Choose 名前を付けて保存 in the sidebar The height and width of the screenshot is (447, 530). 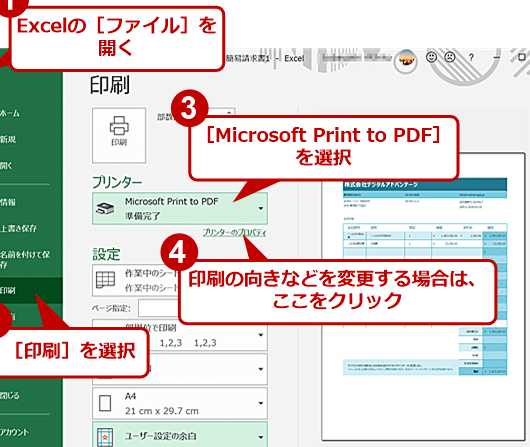[25, 259]
